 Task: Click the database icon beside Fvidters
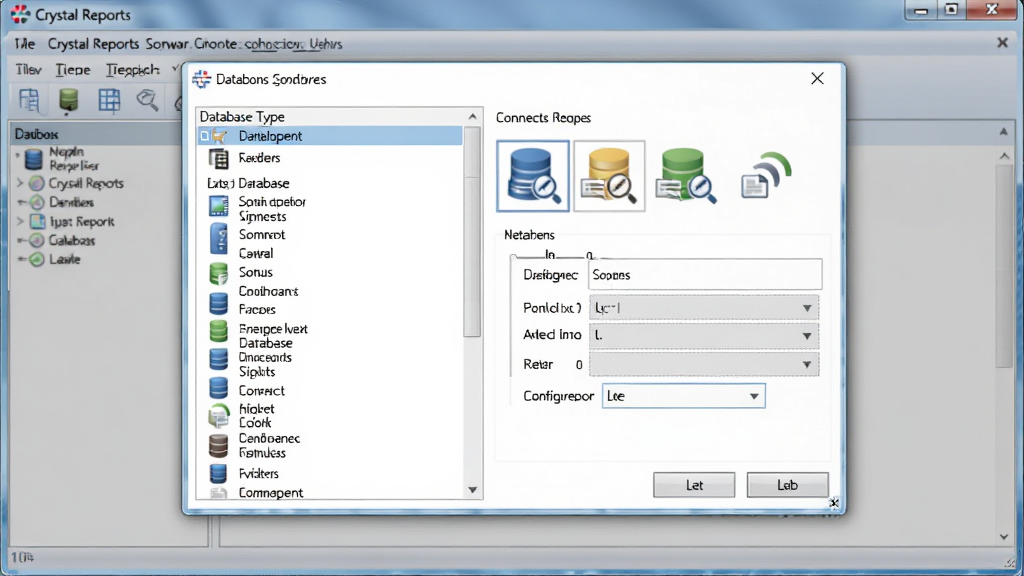click(x=218, y=473)
